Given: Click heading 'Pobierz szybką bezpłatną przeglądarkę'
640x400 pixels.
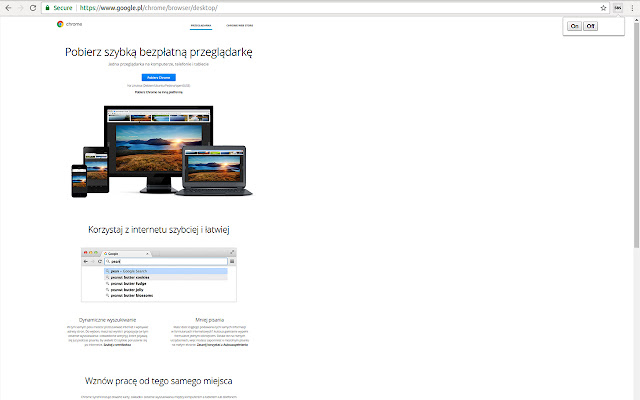Looking at the screenshot, I should click(159, 52).
